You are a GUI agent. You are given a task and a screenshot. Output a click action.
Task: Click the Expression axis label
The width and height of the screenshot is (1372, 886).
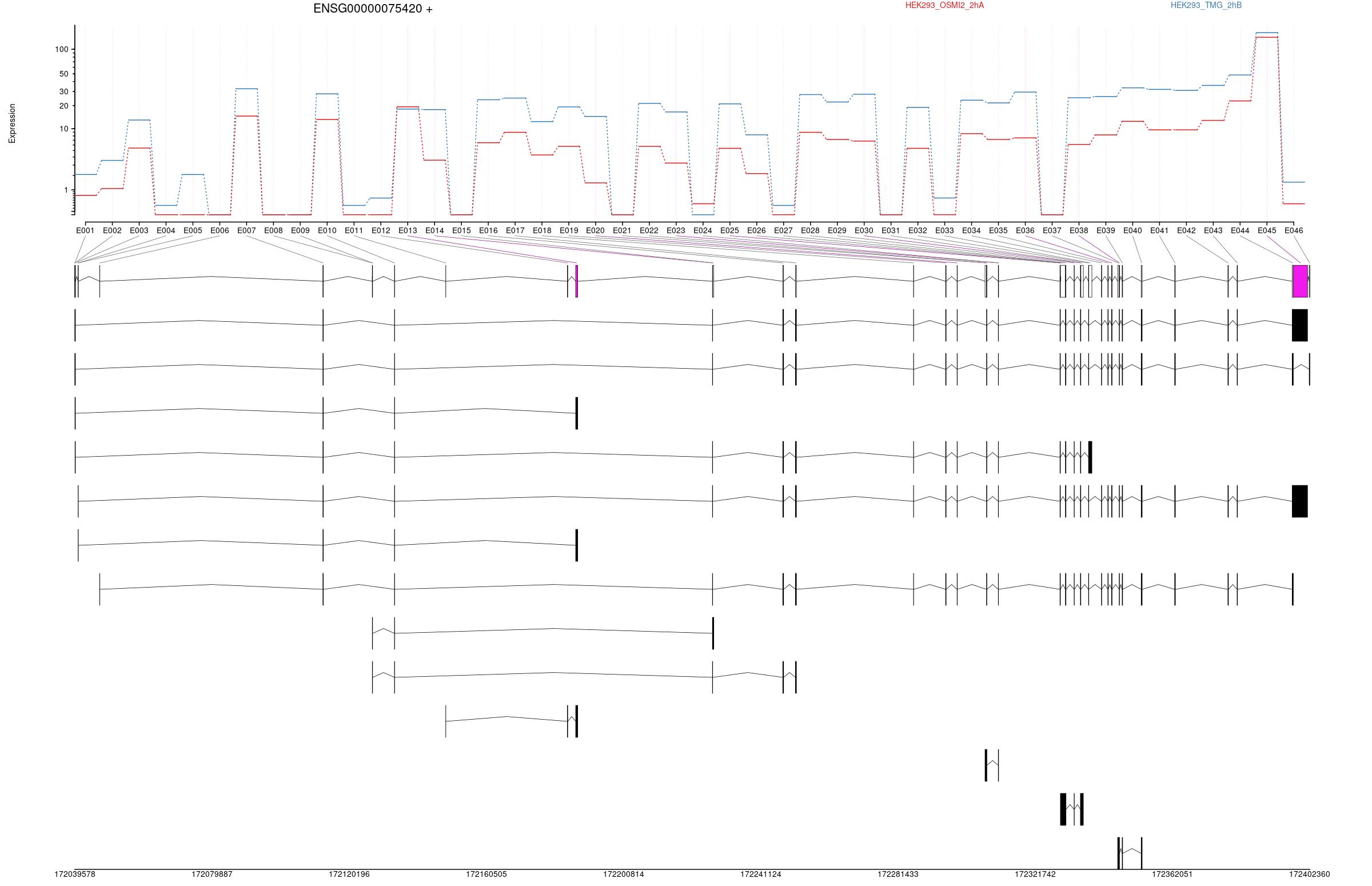12,123
